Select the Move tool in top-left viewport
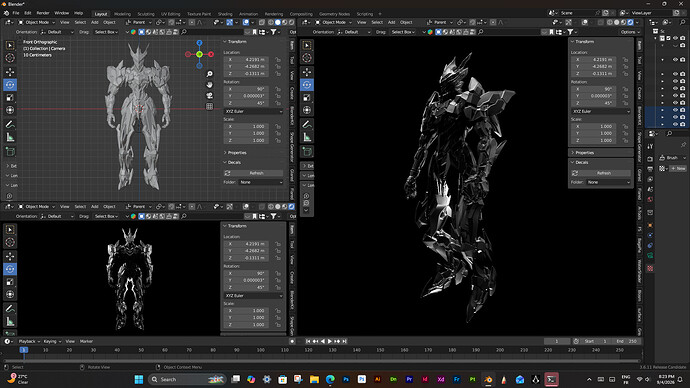Image resolution: width=690 pixels, height=388 pixels. tap(10, 72)
